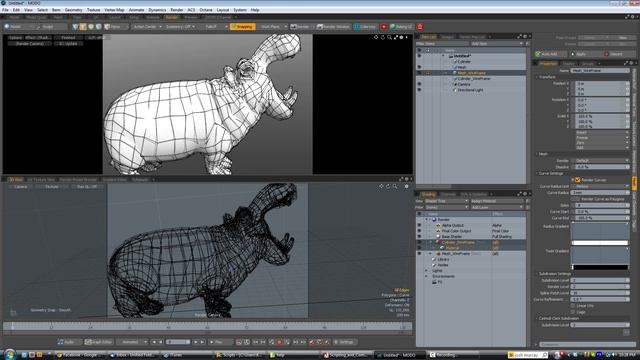Click the zoom magnifier icon in 3D viewport

[x=395, y=186]
